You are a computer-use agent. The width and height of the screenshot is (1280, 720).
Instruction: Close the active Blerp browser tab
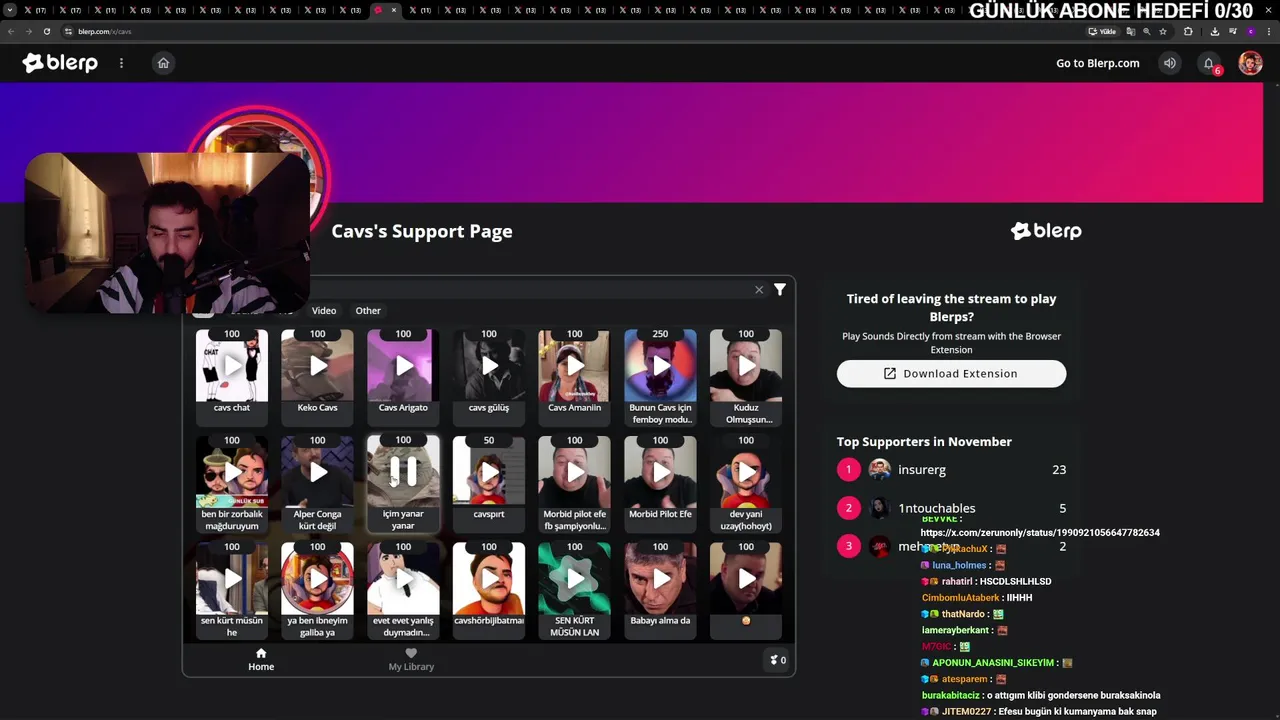(394, 10)
